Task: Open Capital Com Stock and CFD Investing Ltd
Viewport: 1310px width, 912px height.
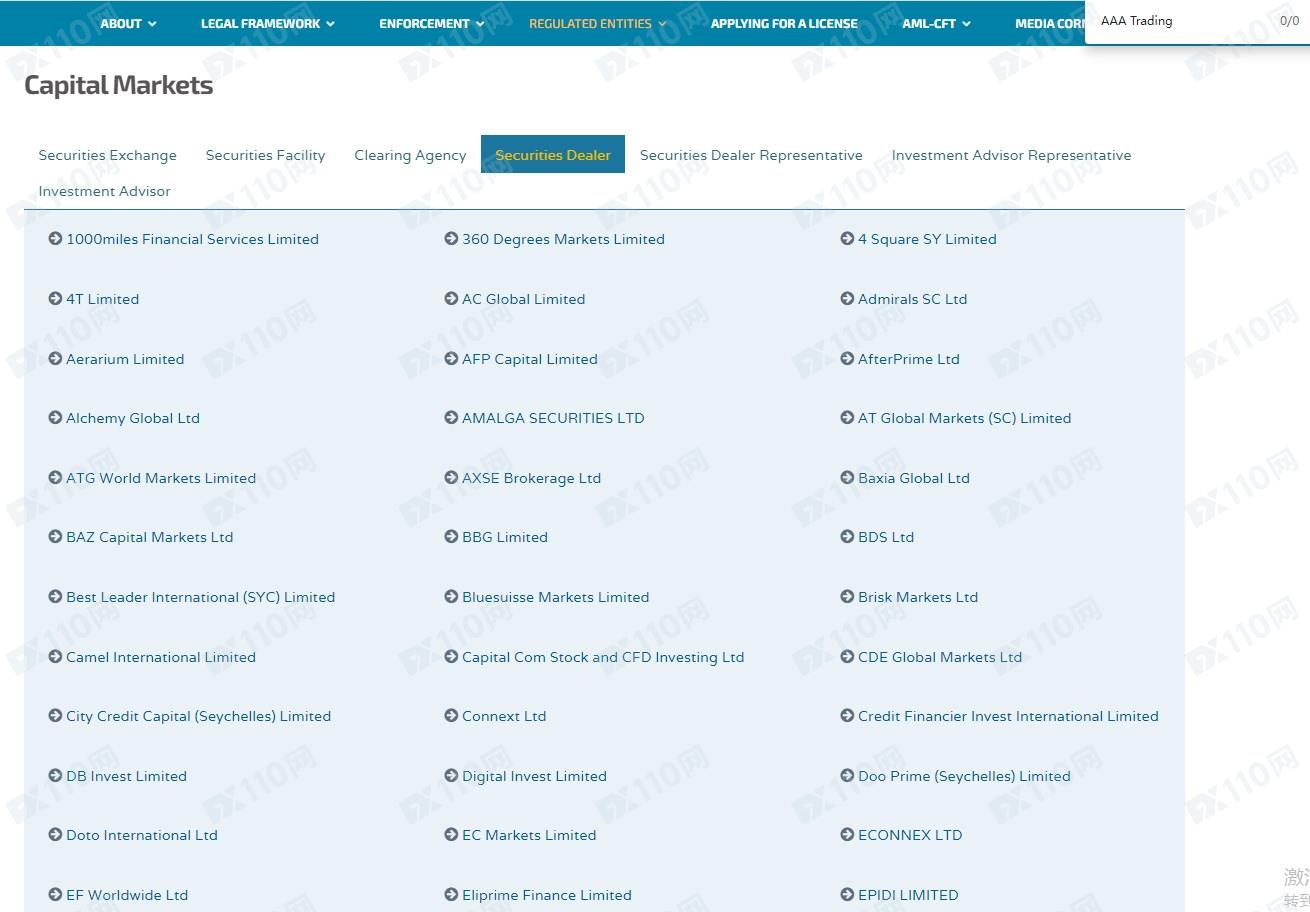Action: pos(602,657)
